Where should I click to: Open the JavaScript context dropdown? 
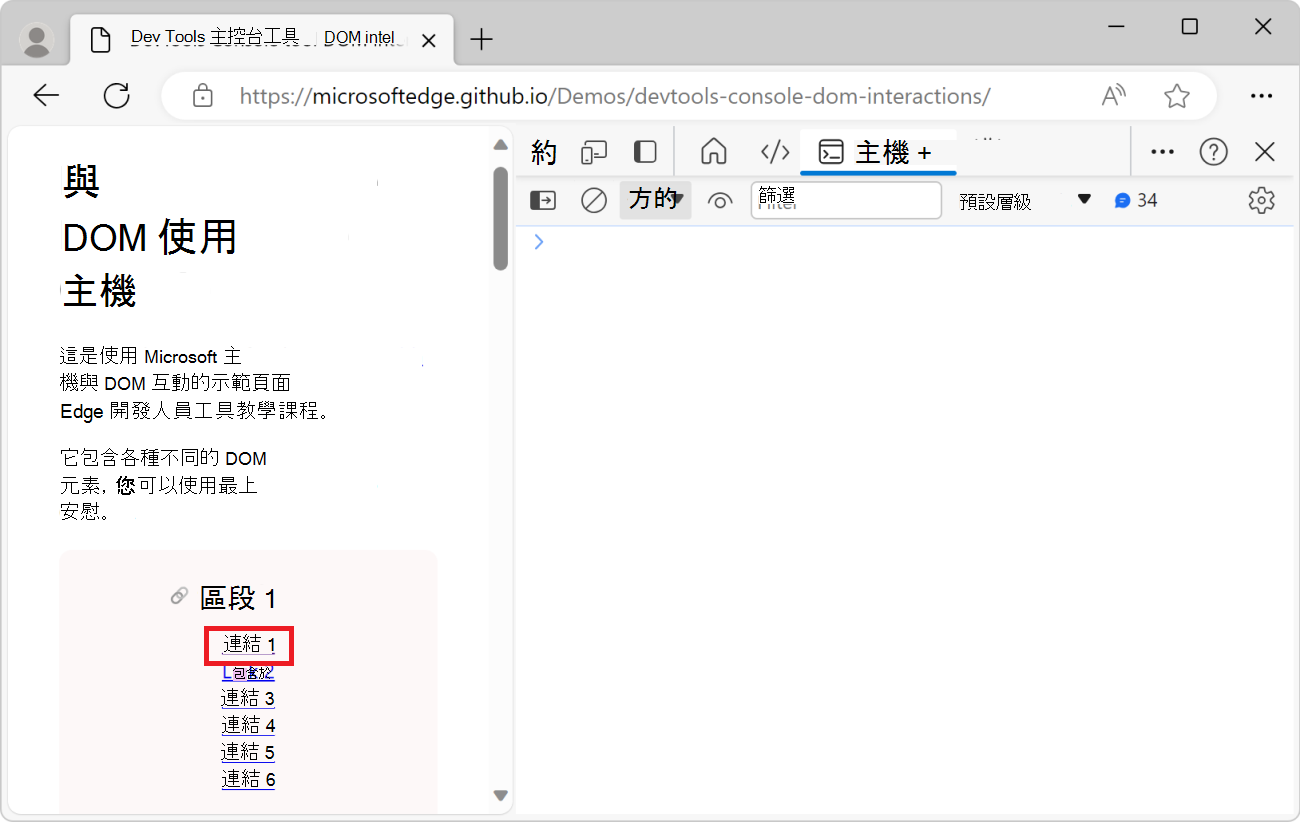[655, 200]
